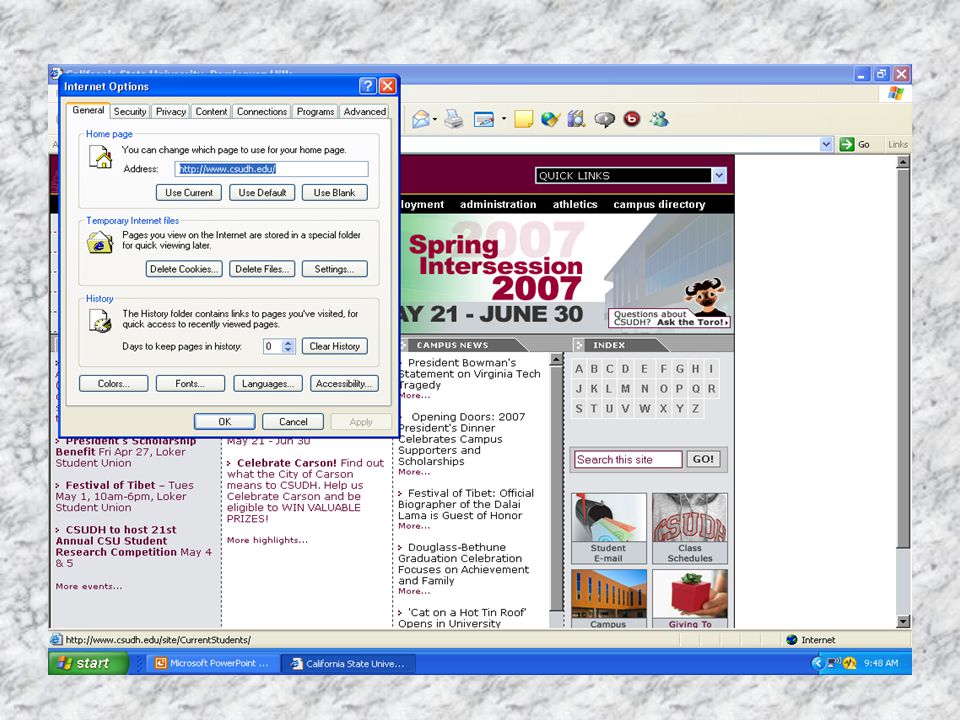
Task: Click the days in history number field
Action: 272,347
